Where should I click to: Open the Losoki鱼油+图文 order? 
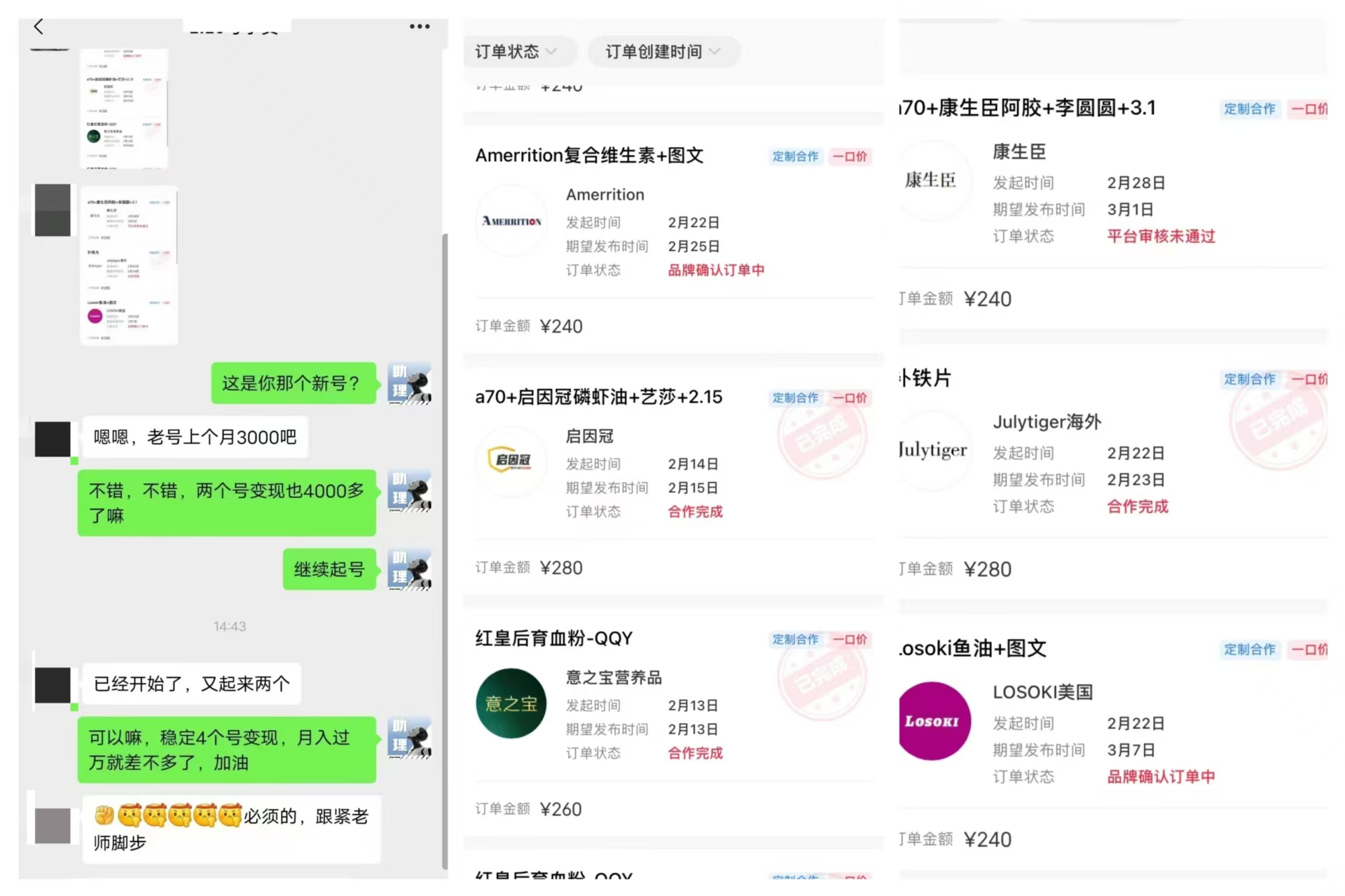coord(973,649)
